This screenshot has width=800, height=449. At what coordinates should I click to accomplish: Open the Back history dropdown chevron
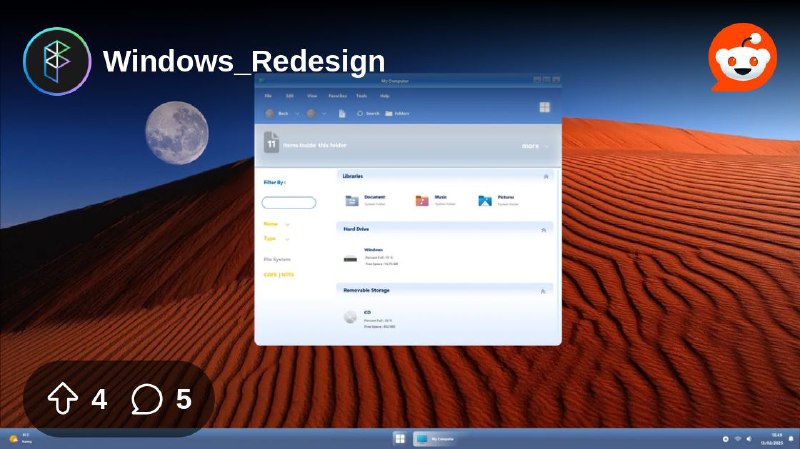[x=297, y=114]
